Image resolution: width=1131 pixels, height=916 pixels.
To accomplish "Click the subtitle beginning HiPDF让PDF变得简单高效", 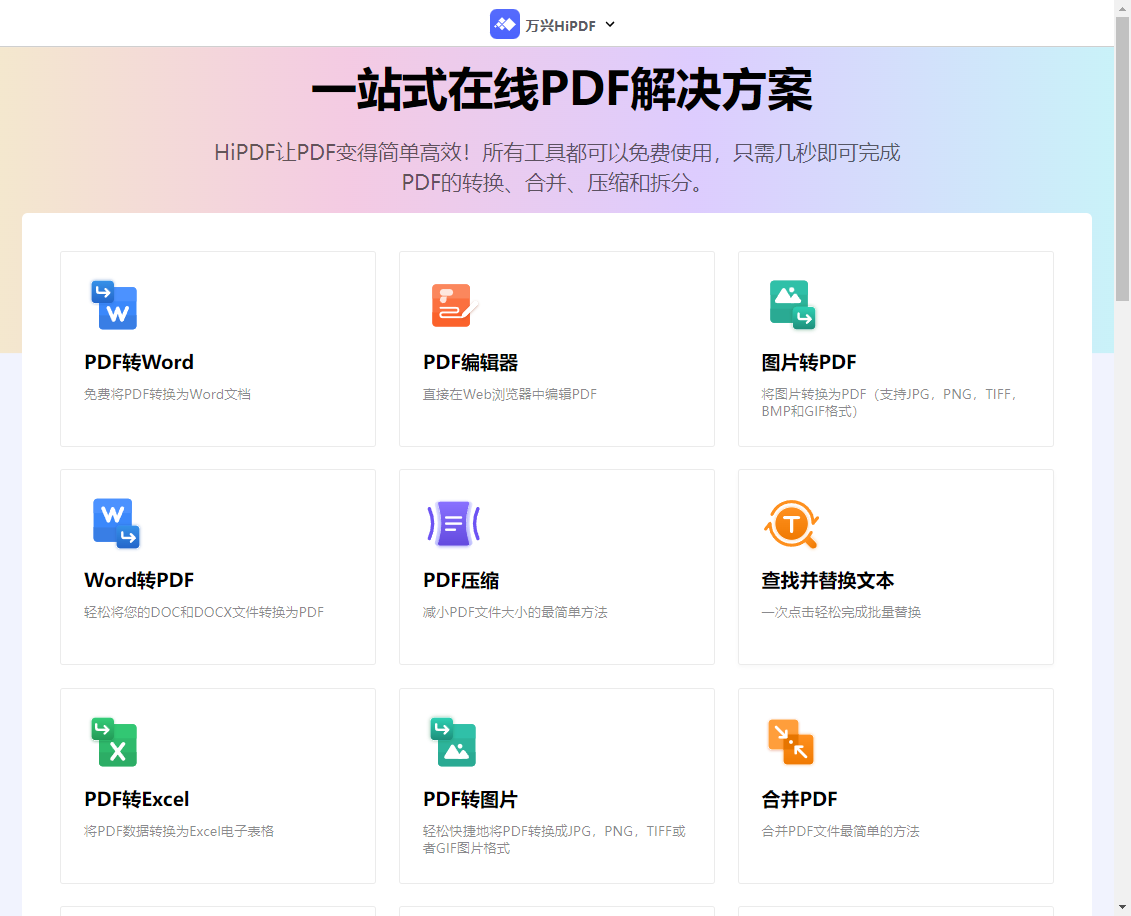I will click(557, 167).
